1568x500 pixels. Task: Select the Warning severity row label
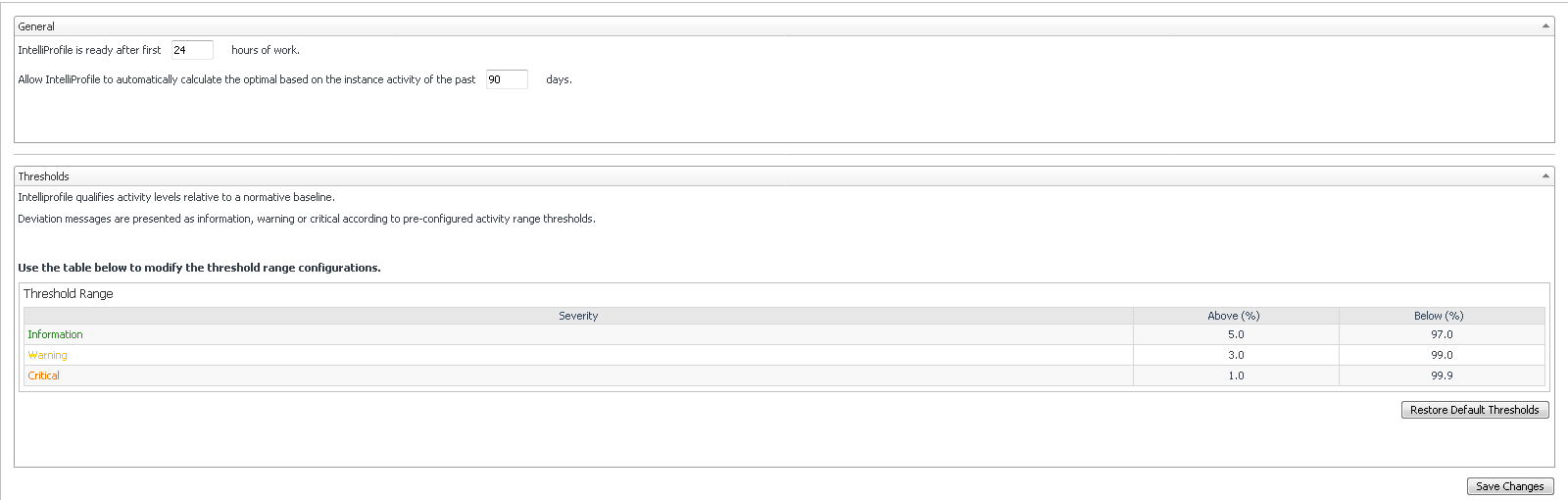click(x=47, y=355)
